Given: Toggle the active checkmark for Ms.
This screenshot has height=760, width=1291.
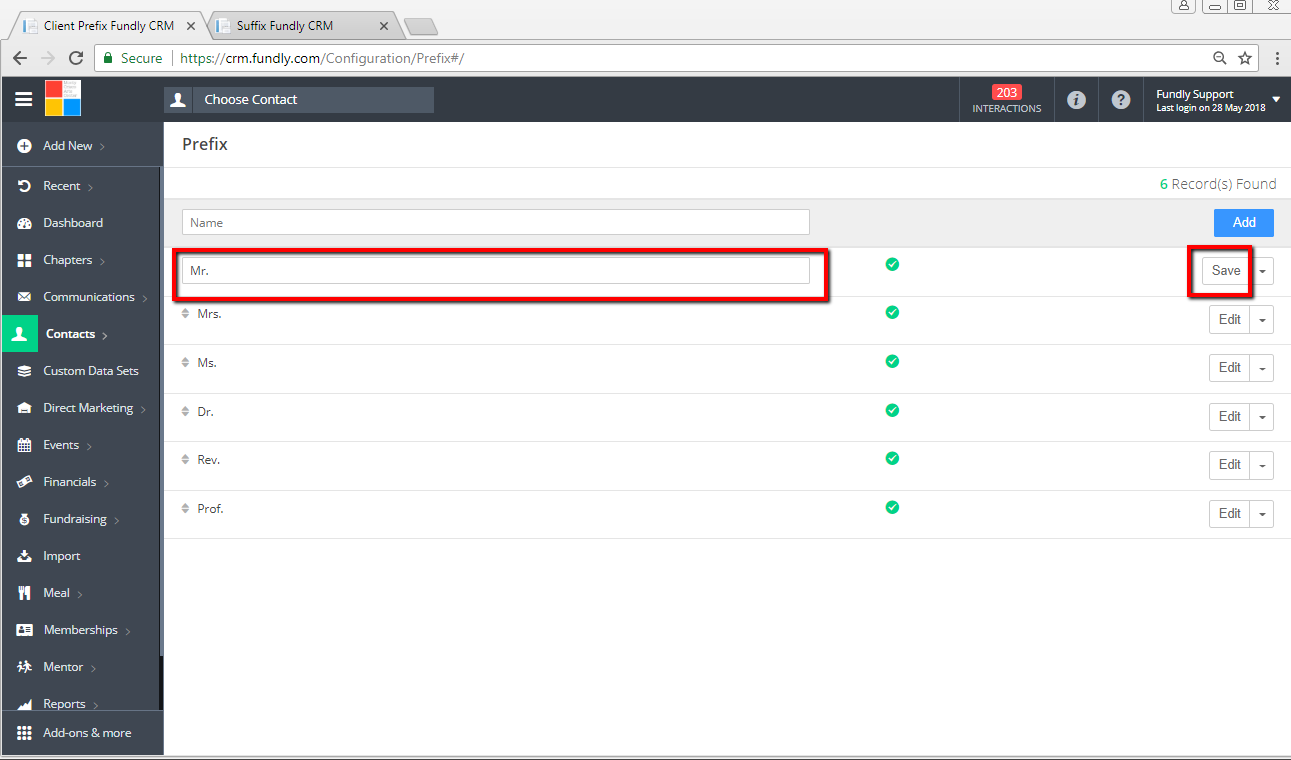Looking at the screenshot, I should (892, 361).
